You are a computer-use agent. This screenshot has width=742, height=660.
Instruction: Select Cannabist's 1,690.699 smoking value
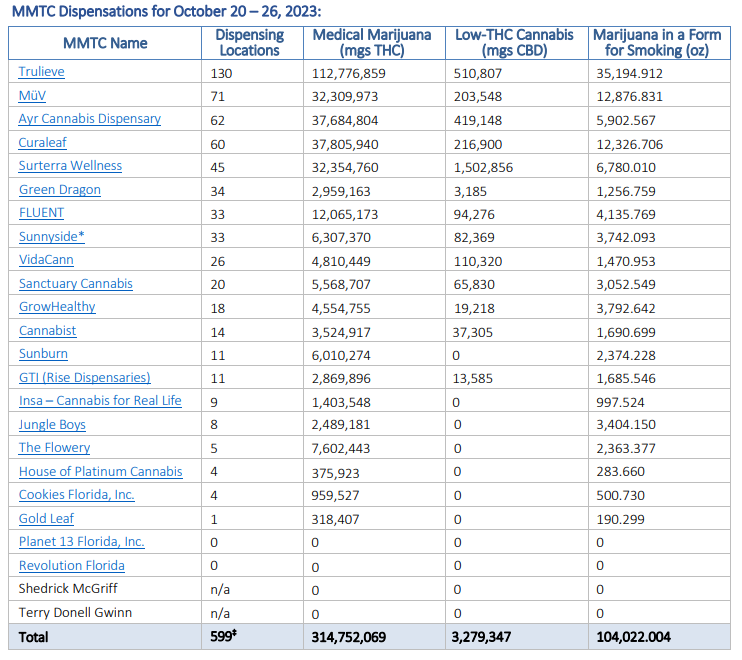click(x=626, y=332)
